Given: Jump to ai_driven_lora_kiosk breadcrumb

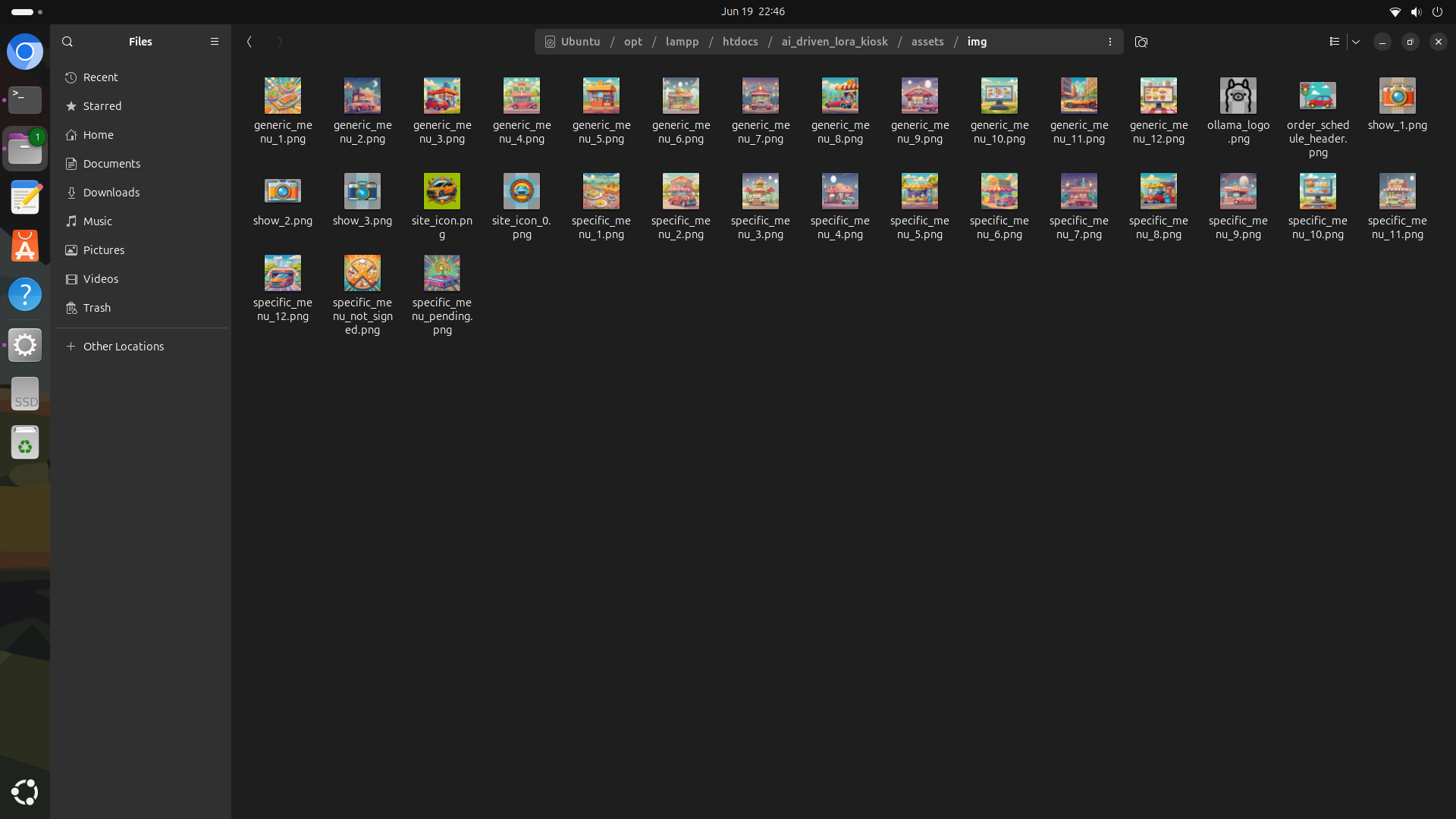Looking at the screenshot, I should point(834,42).
